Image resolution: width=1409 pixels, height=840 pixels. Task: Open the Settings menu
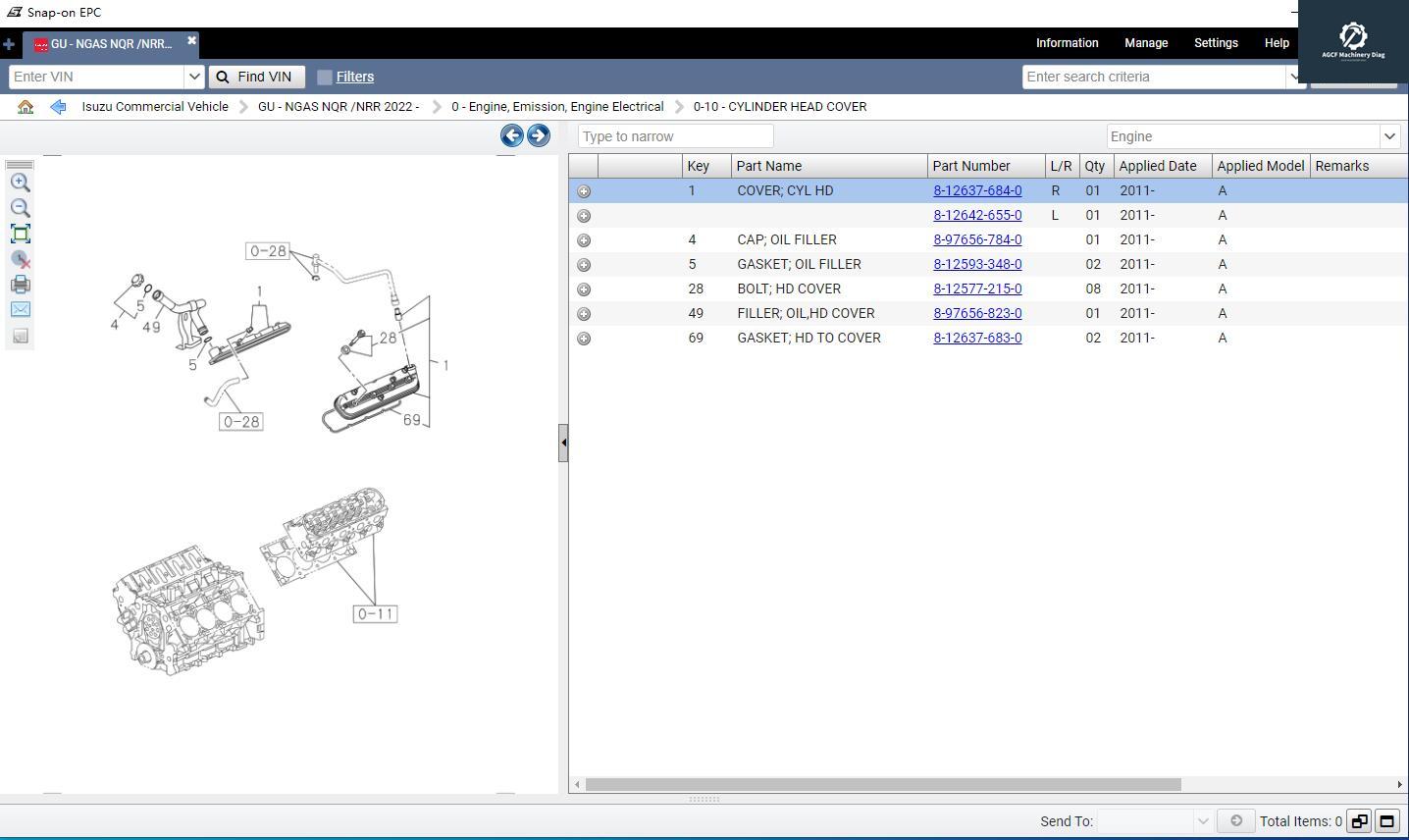pos(1216,43)
